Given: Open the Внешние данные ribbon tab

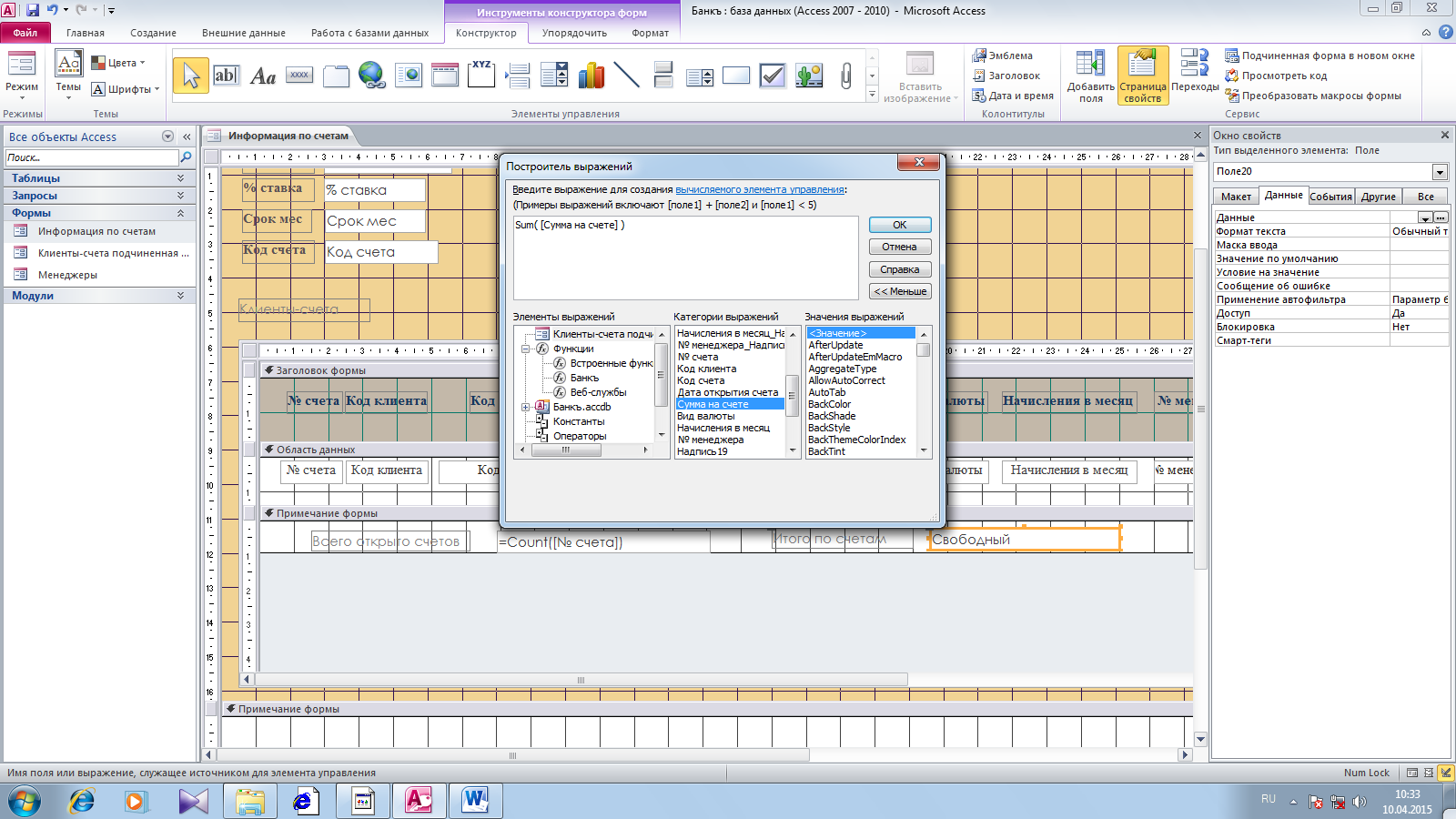Looking at the screenshot, I should (244, 33).
